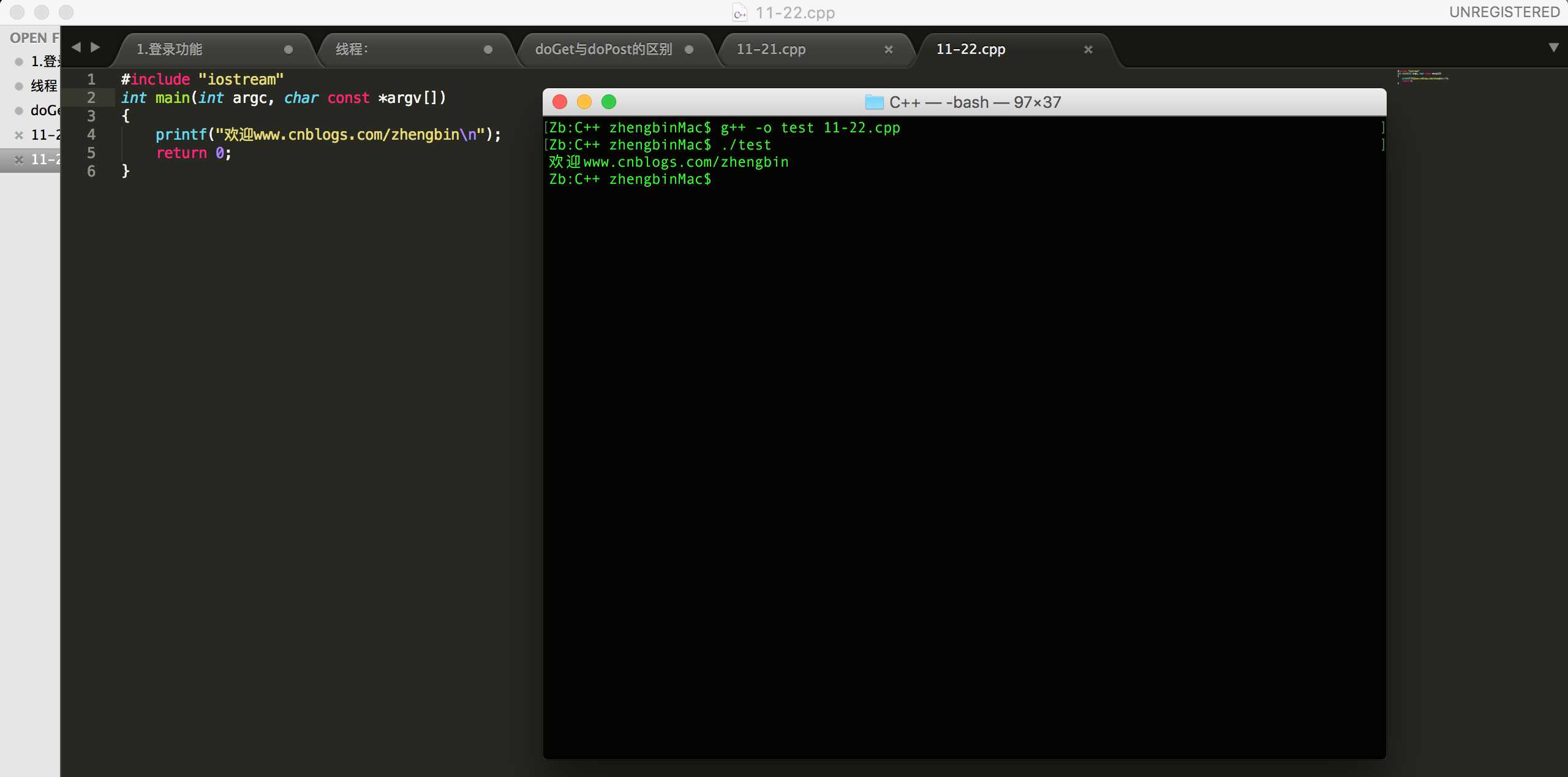Click Terminal title C++ — -bash — 97×37
1568x777 pixels.
tap(975, 102)
